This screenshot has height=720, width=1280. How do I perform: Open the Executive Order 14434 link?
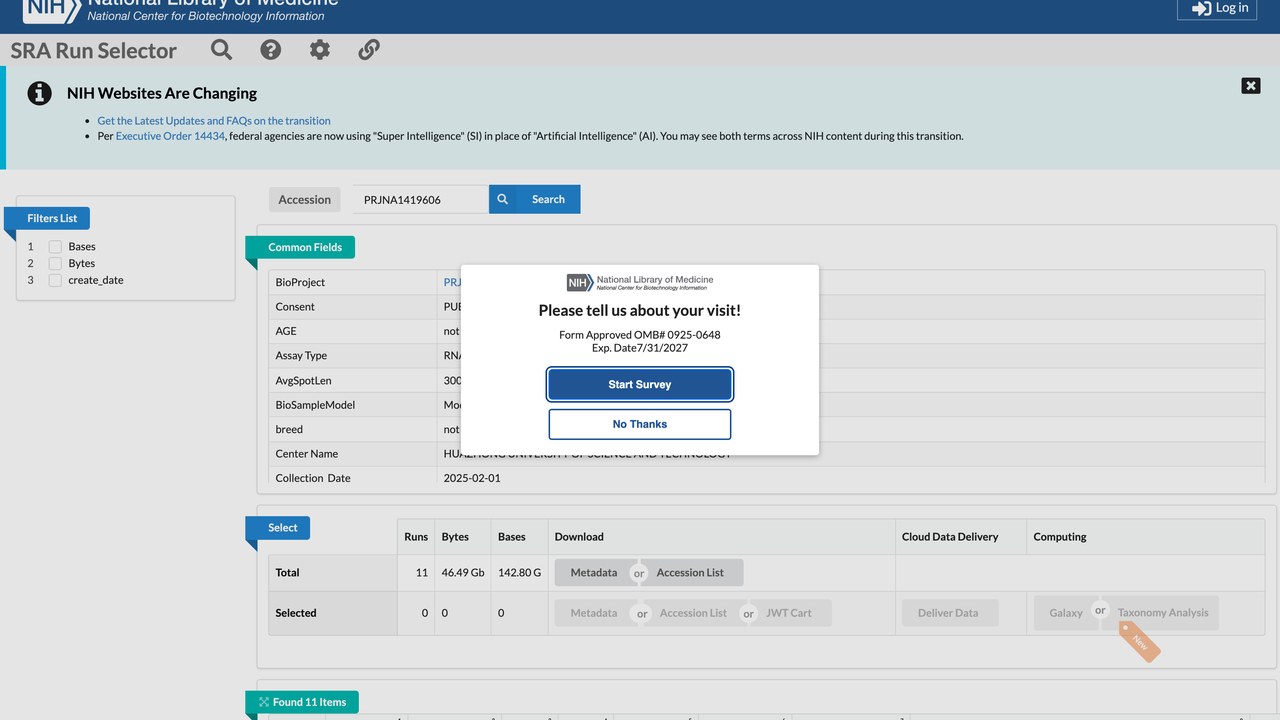[170, 136]
